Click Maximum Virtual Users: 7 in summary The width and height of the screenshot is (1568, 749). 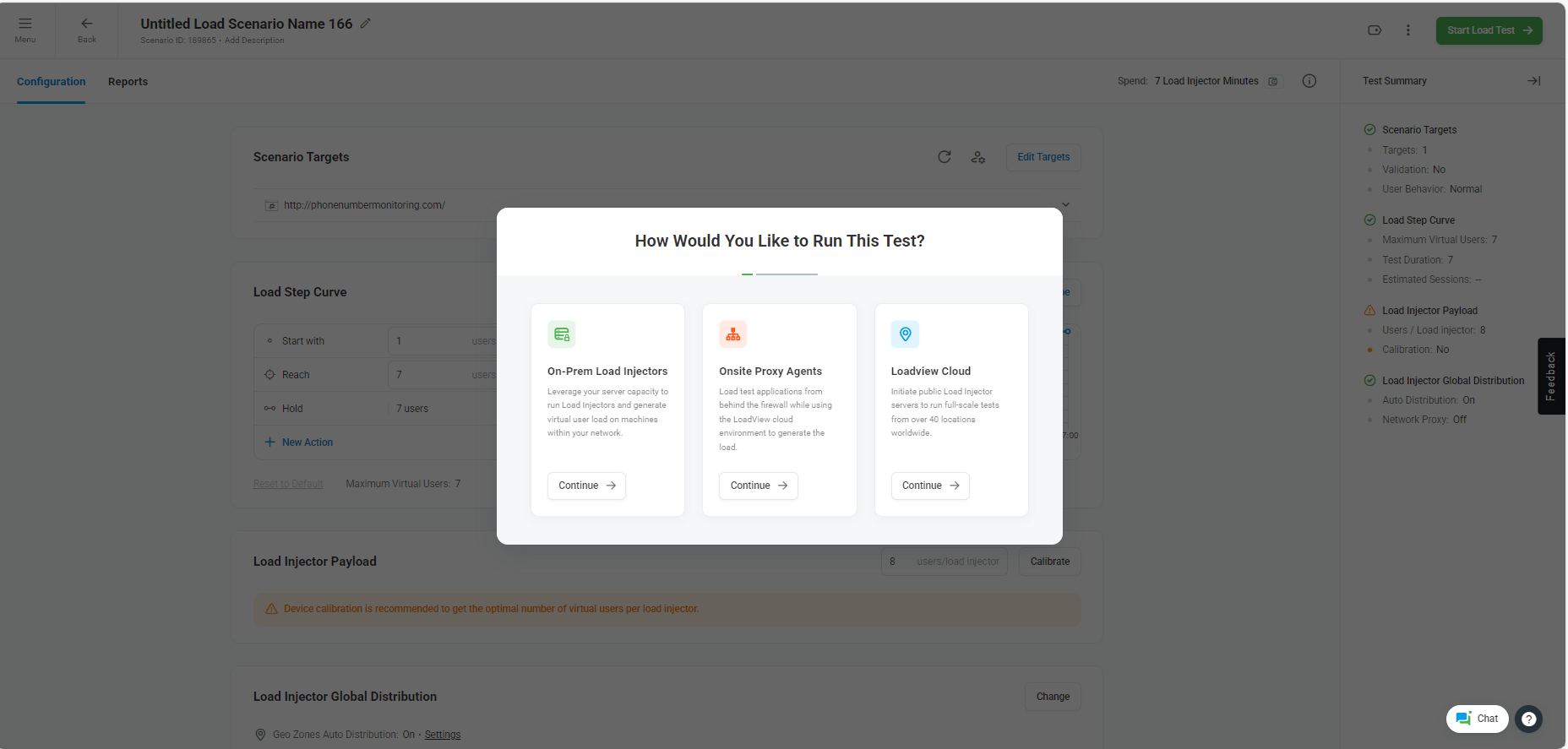[1440, 240]
